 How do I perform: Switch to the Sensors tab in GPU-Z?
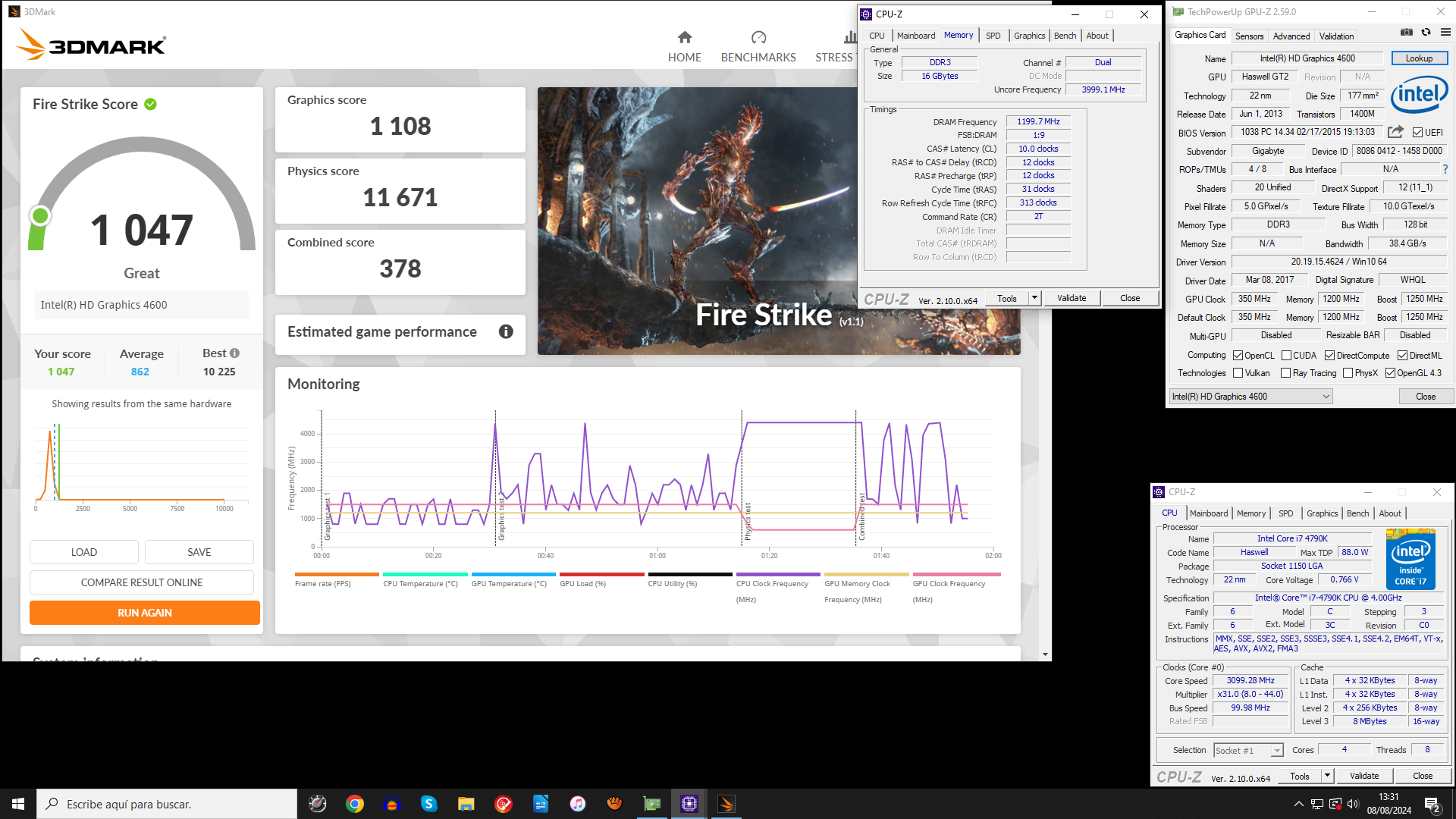tap(1249, 36)
